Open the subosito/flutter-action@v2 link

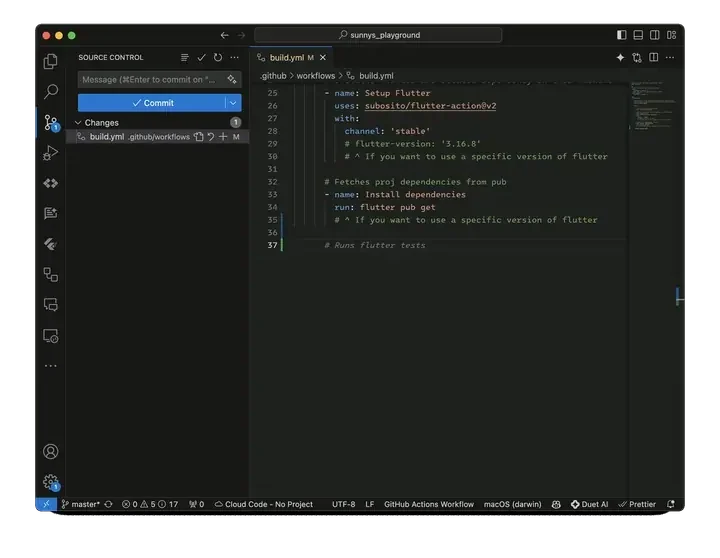[x=430, y=106]
